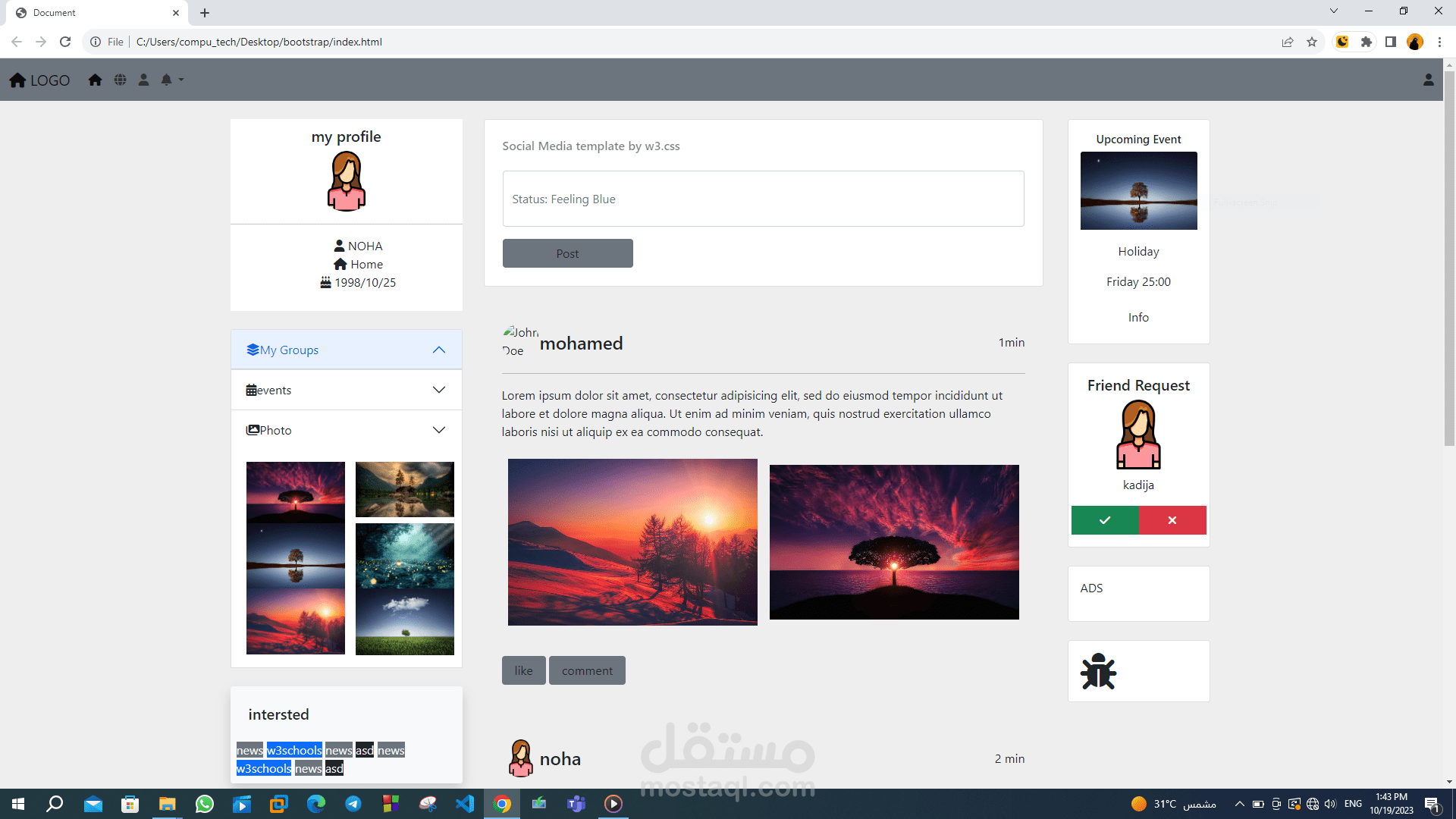Click the account icon at navbar right
This screenshot has height=819, width=1456.
[1428, 80]
